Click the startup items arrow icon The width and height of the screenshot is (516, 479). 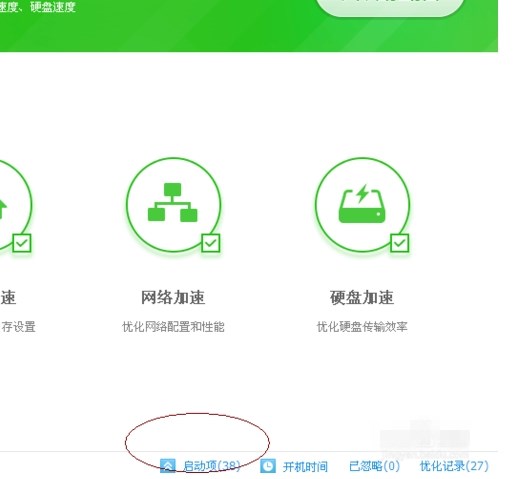click(168, 466)
